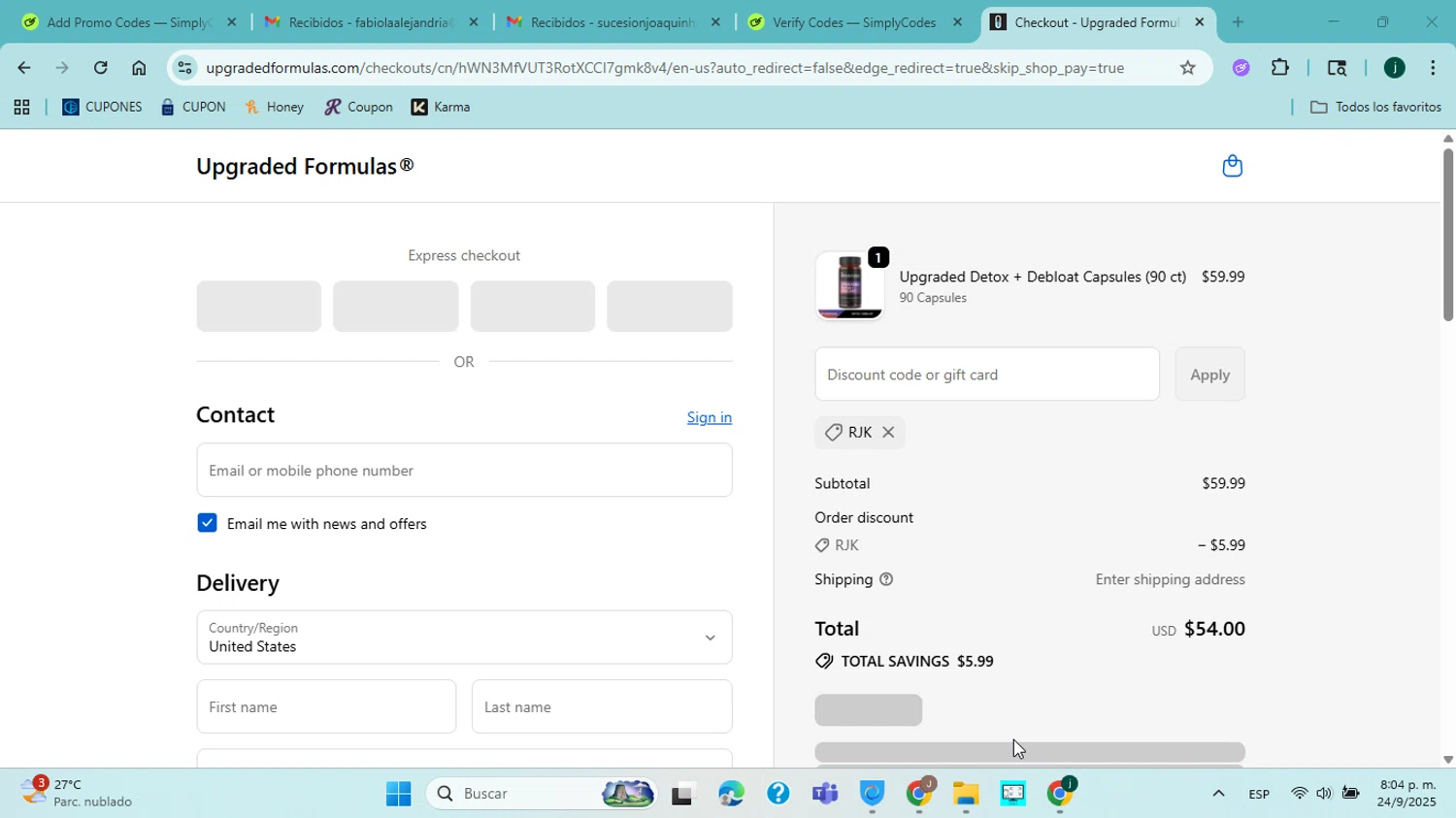Open the Wi-Fi network tray icon
The image size is (1456, 818).
pyautogui.click(x=1299, y=794)
